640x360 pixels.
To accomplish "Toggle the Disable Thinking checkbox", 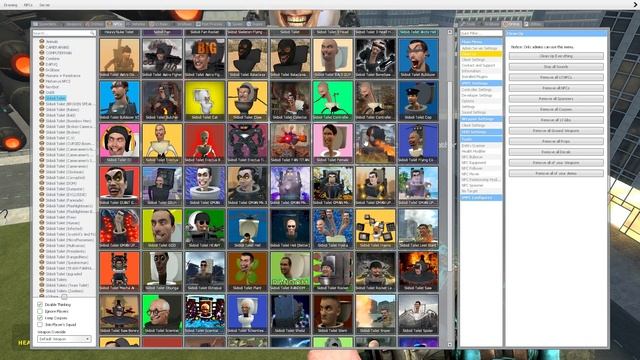I will pyautogui.click(x=40, y=304).
